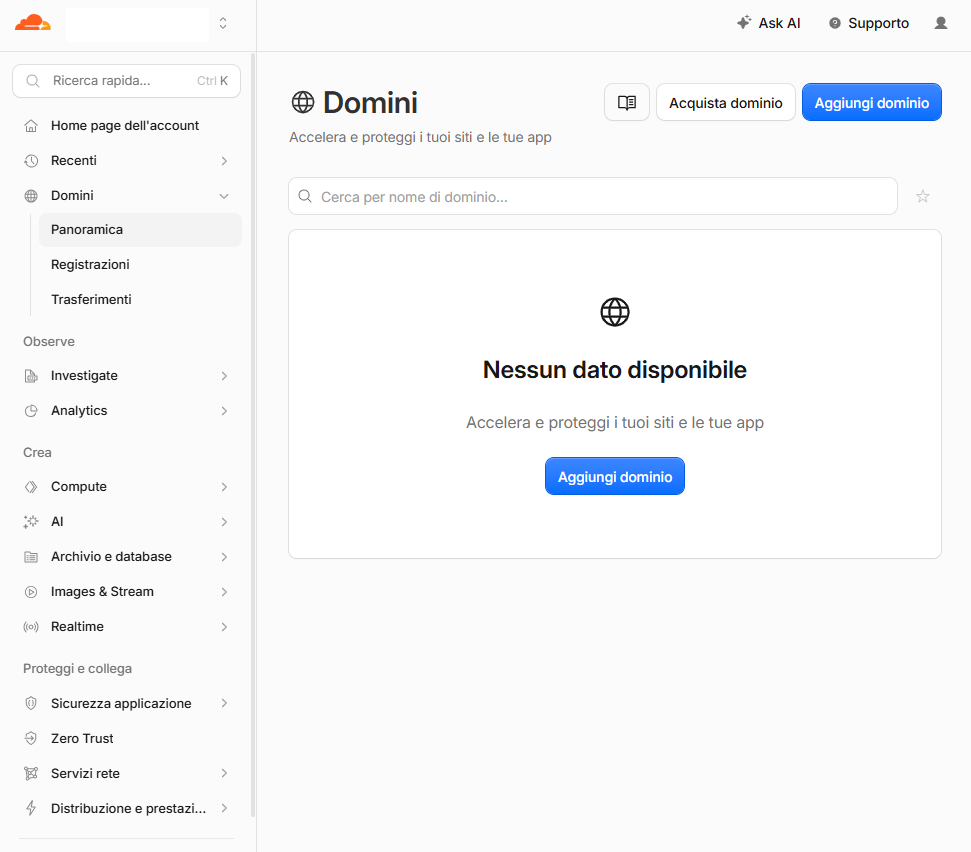Expand the Sicurezza applicazione chevron
Viewport: 971px width, 852px height.
[x=224, y=703]
